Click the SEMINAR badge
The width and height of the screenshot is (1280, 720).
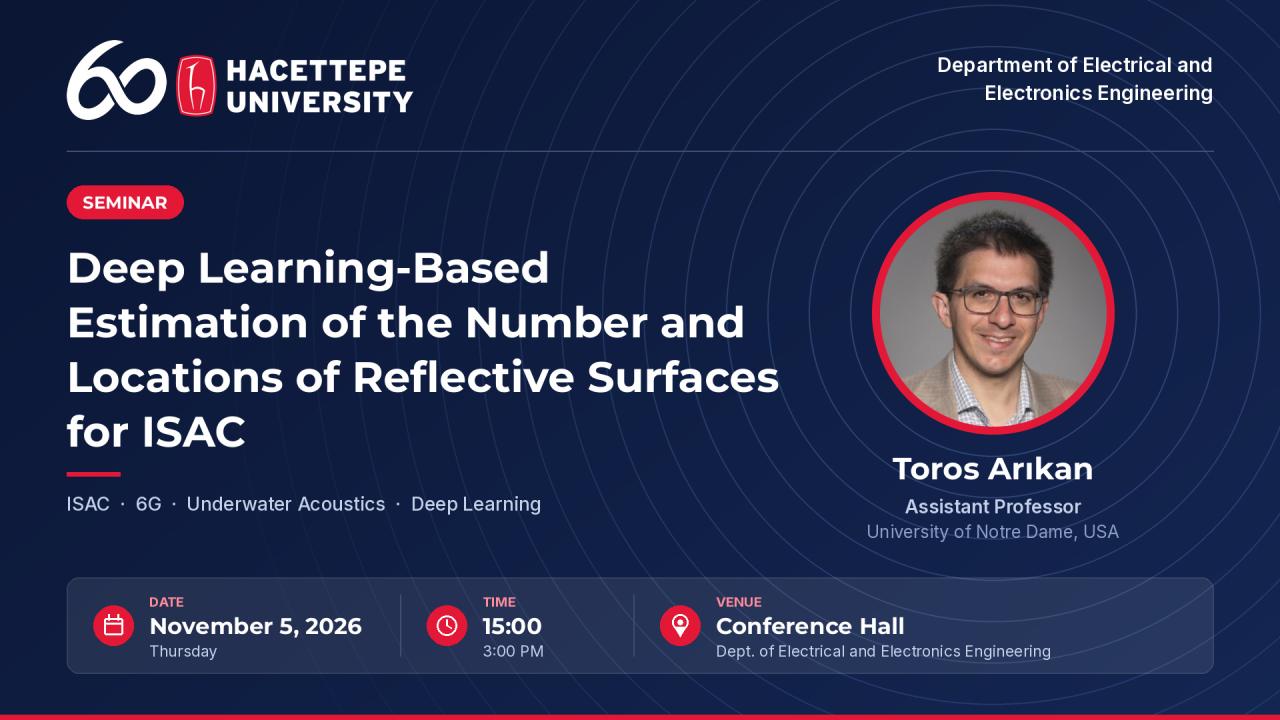[125, 202]
